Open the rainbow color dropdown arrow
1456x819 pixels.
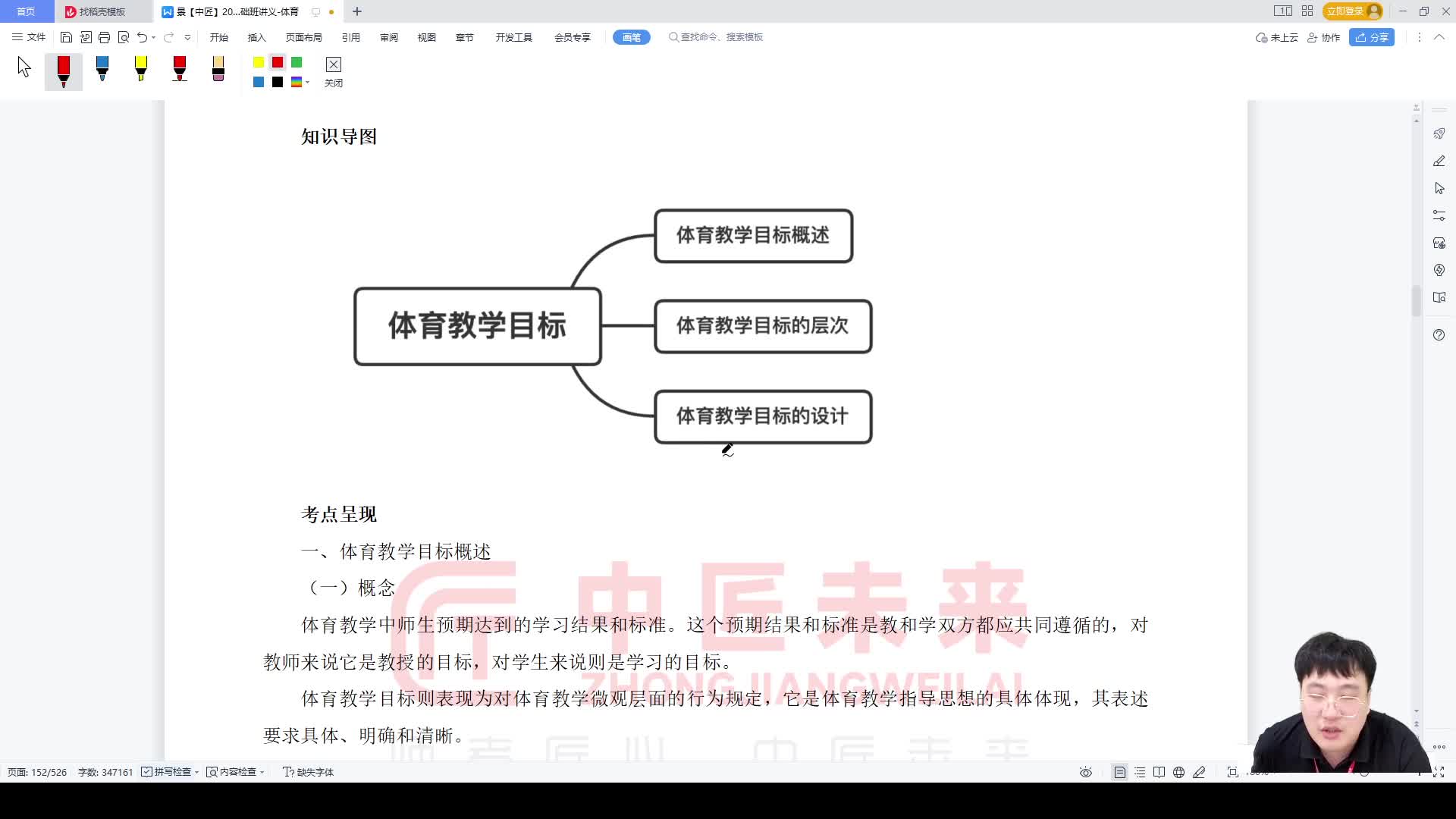306,81
